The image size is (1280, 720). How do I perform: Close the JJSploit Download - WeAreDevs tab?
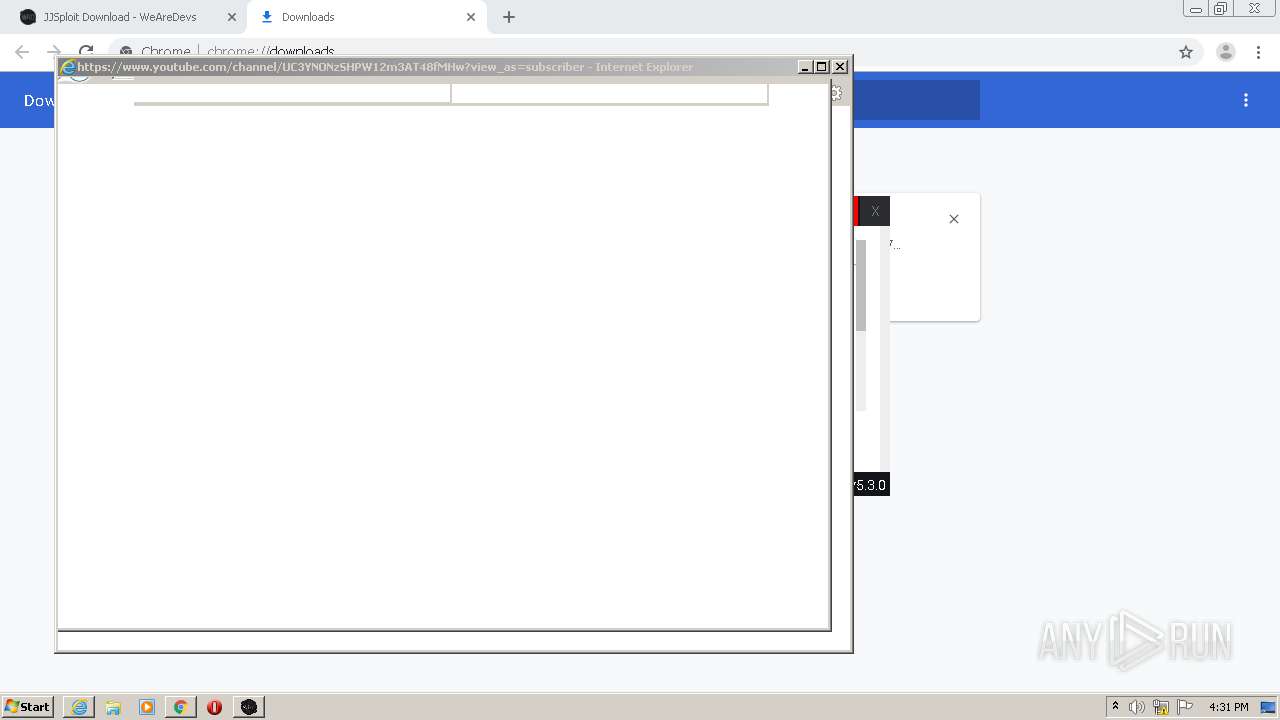click(x=232, y=17)
